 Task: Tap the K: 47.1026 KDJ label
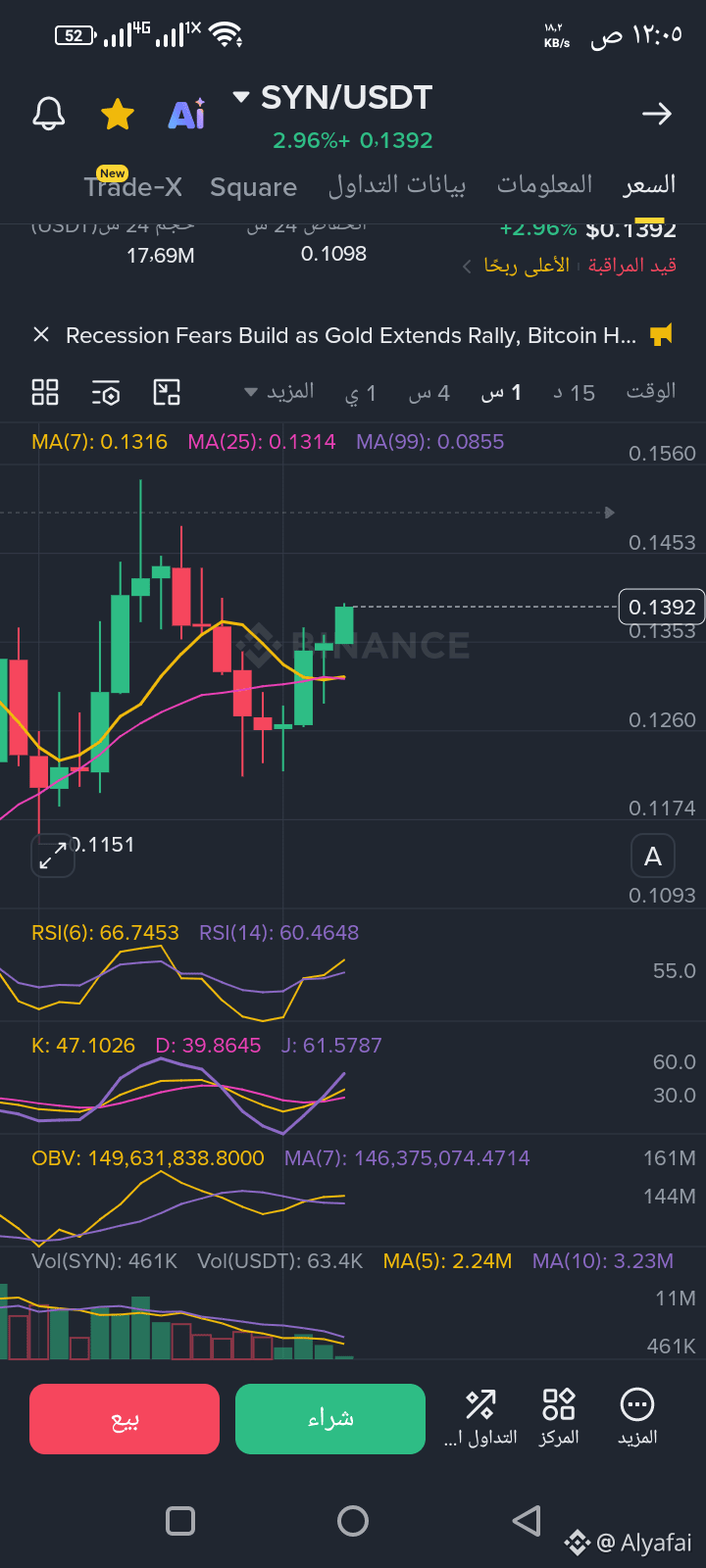coord(83,1046)
